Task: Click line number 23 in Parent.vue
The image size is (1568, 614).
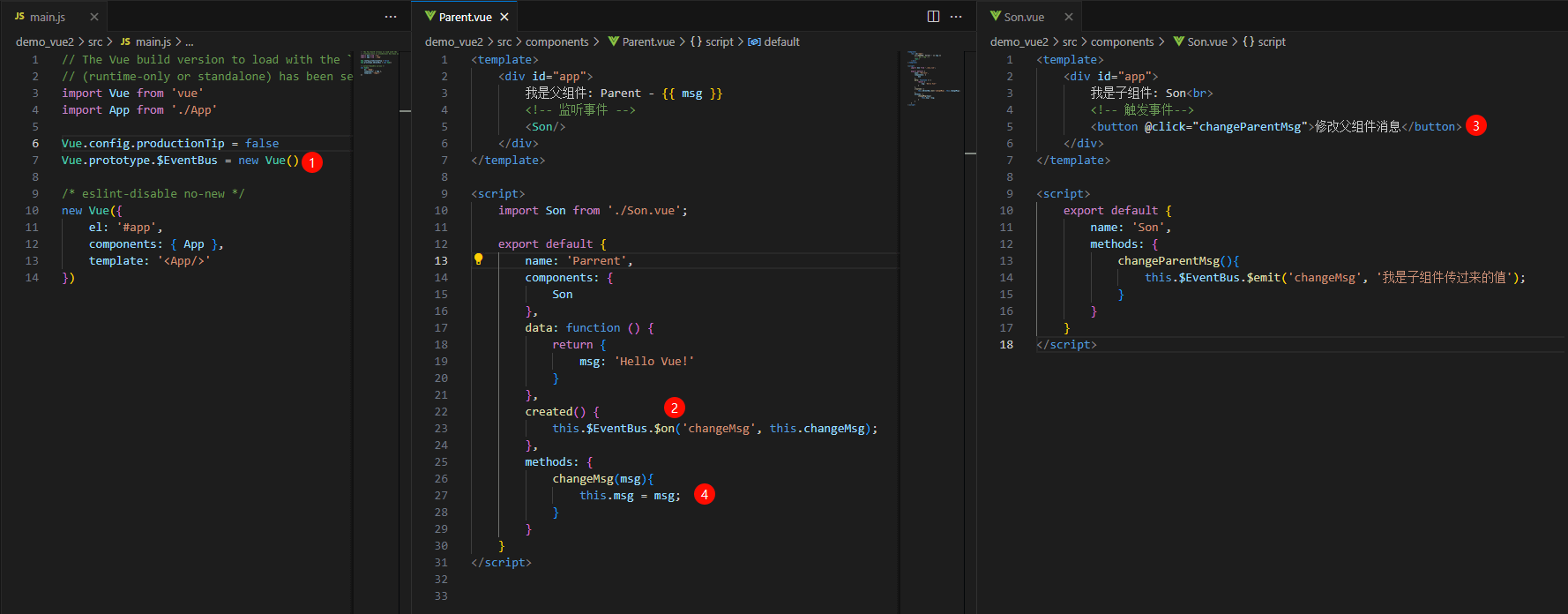Action: (x=441, y=428)
